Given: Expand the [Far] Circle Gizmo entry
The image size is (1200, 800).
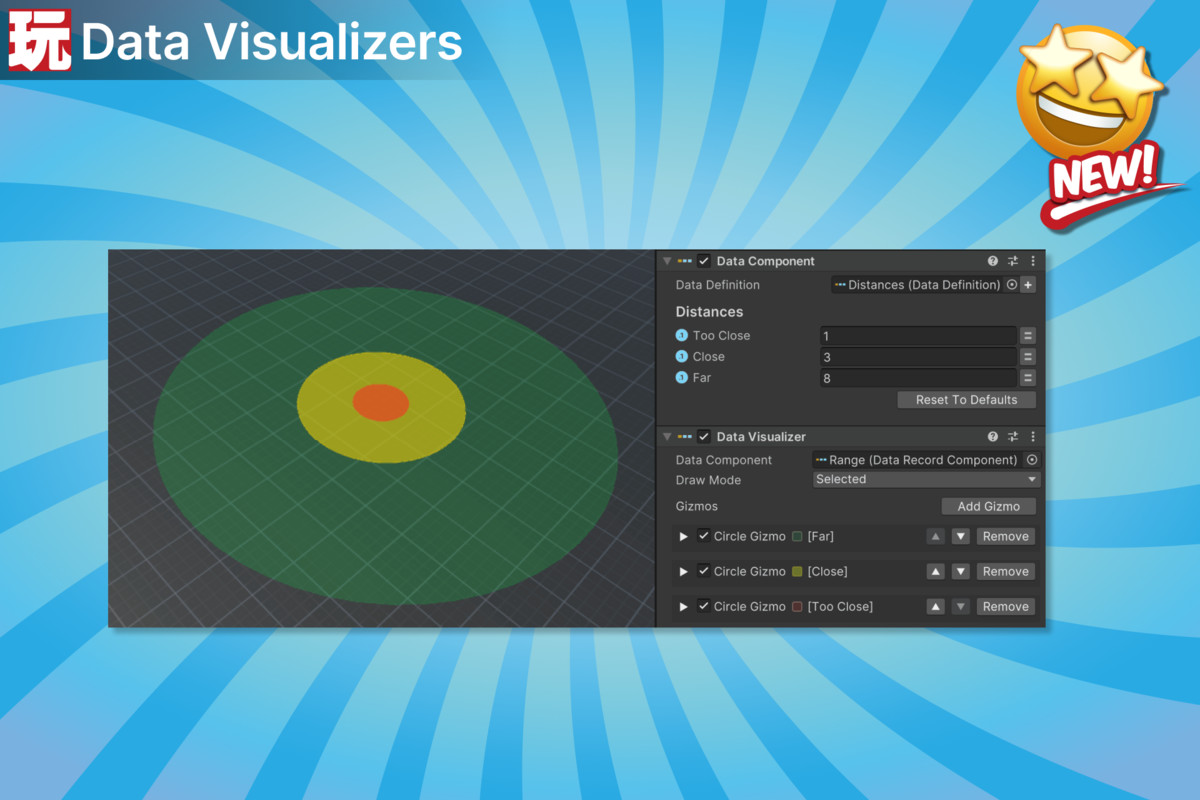Looking at the screenshot, I should point(684,537).
